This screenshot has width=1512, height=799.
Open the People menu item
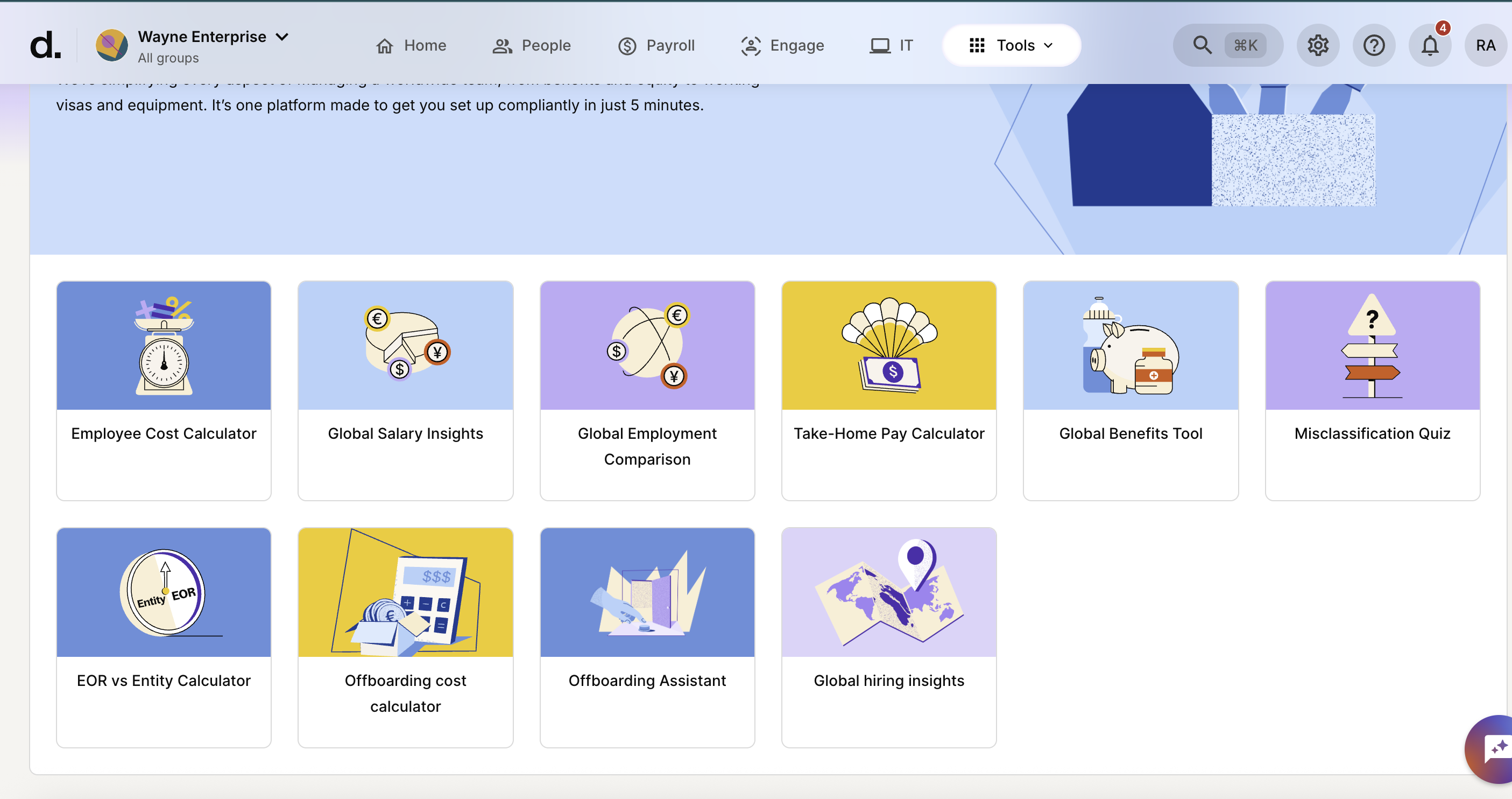tap(531, 45)
